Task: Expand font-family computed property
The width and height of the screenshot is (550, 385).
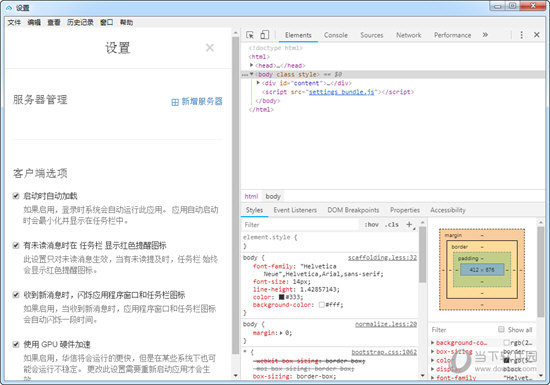Action: [x=432, y=378]
